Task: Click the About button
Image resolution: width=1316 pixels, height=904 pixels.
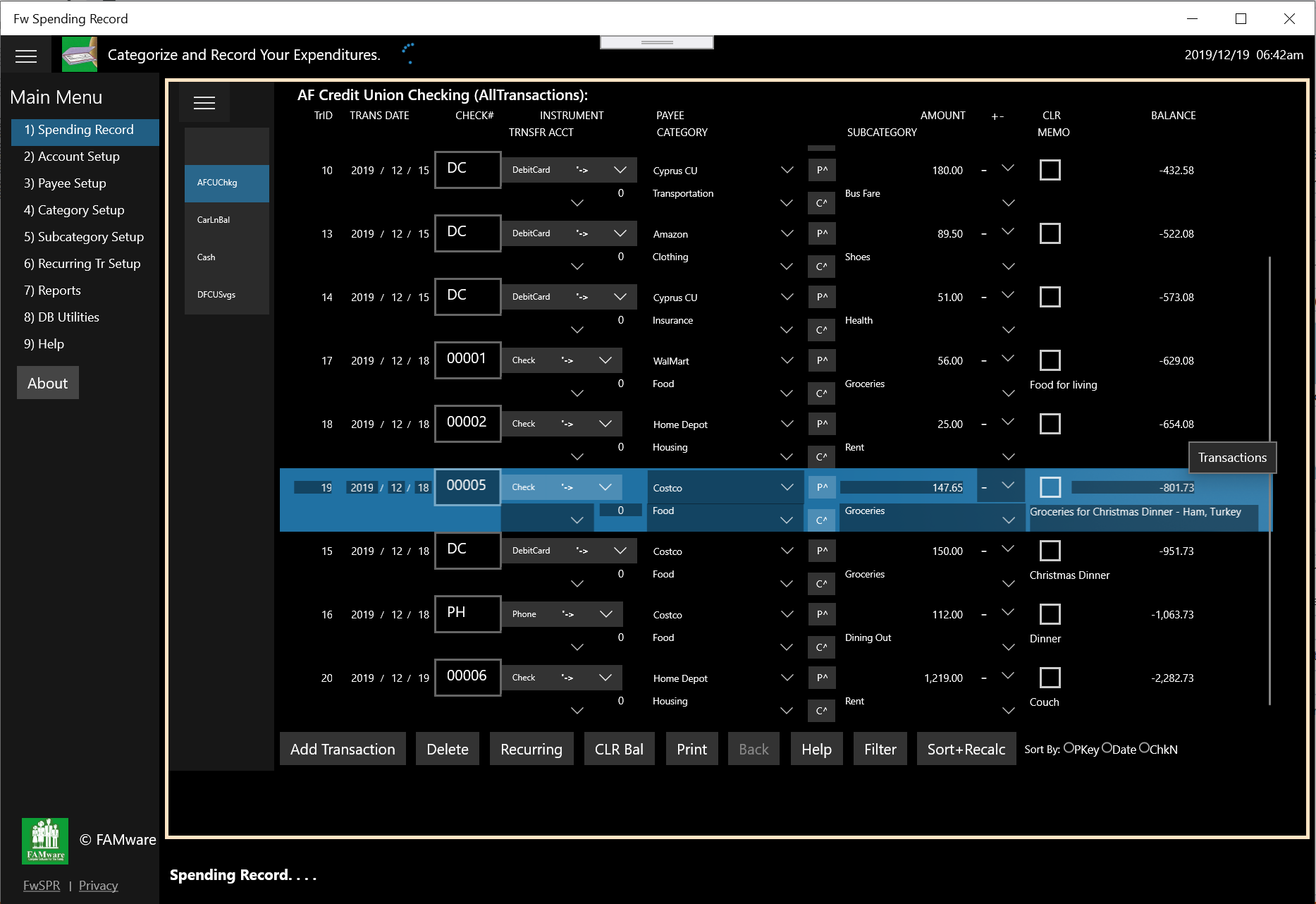Action: click(48, 383)
